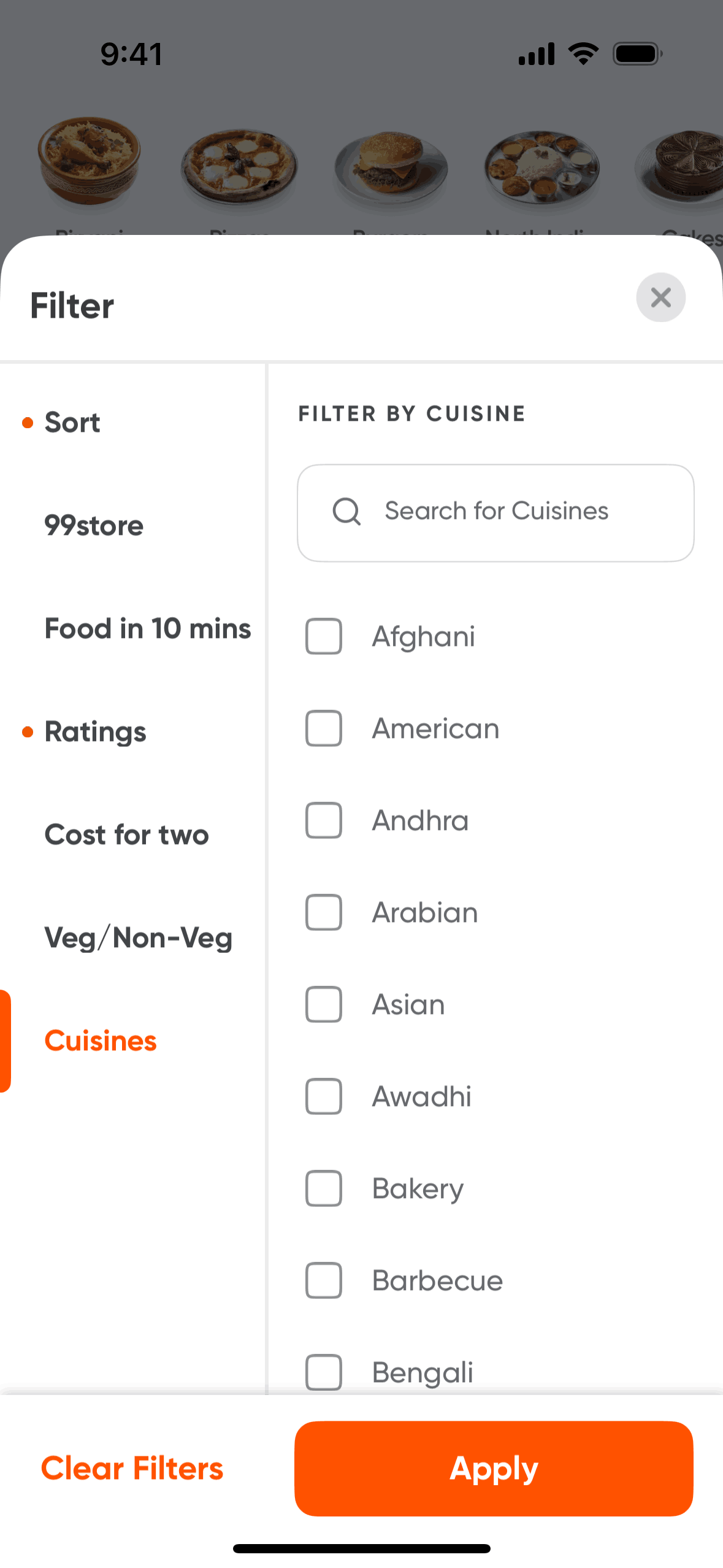Enable the American cuisine checkbox
The width and height of the screenshot is (723, 1568).
click(x=324, y=728)
